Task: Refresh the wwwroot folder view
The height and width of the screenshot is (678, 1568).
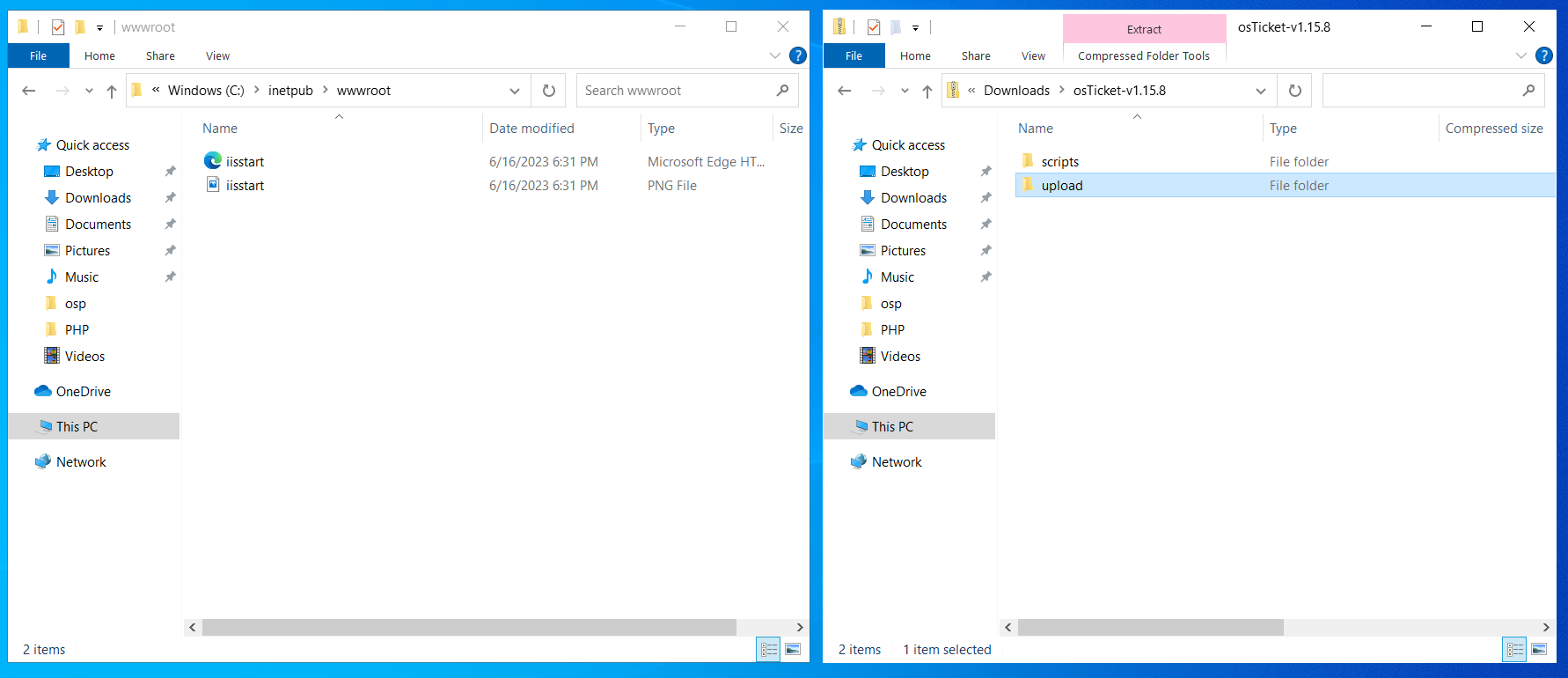Action: coord(549,91)
